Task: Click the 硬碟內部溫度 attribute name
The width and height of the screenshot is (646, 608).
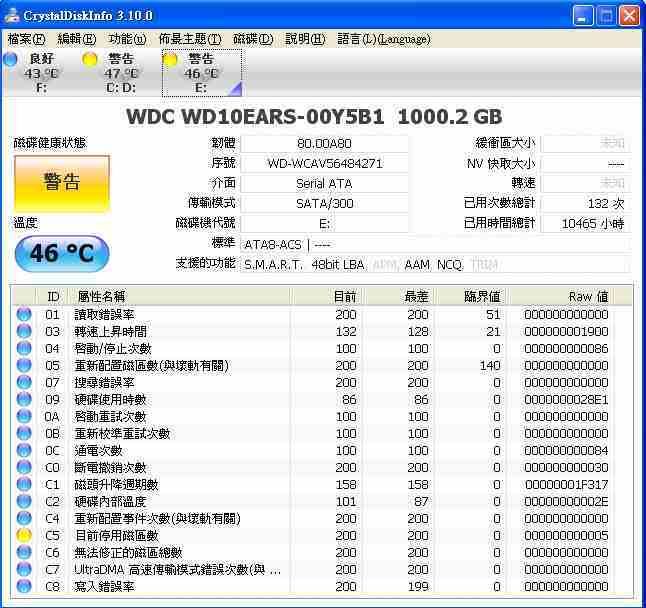Action: (x=110, y=502)
